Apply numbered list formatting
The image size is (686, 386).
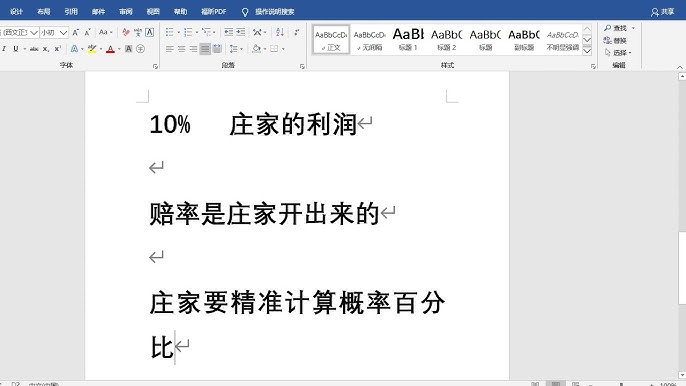pyautogui.click(x=188, y=32)
